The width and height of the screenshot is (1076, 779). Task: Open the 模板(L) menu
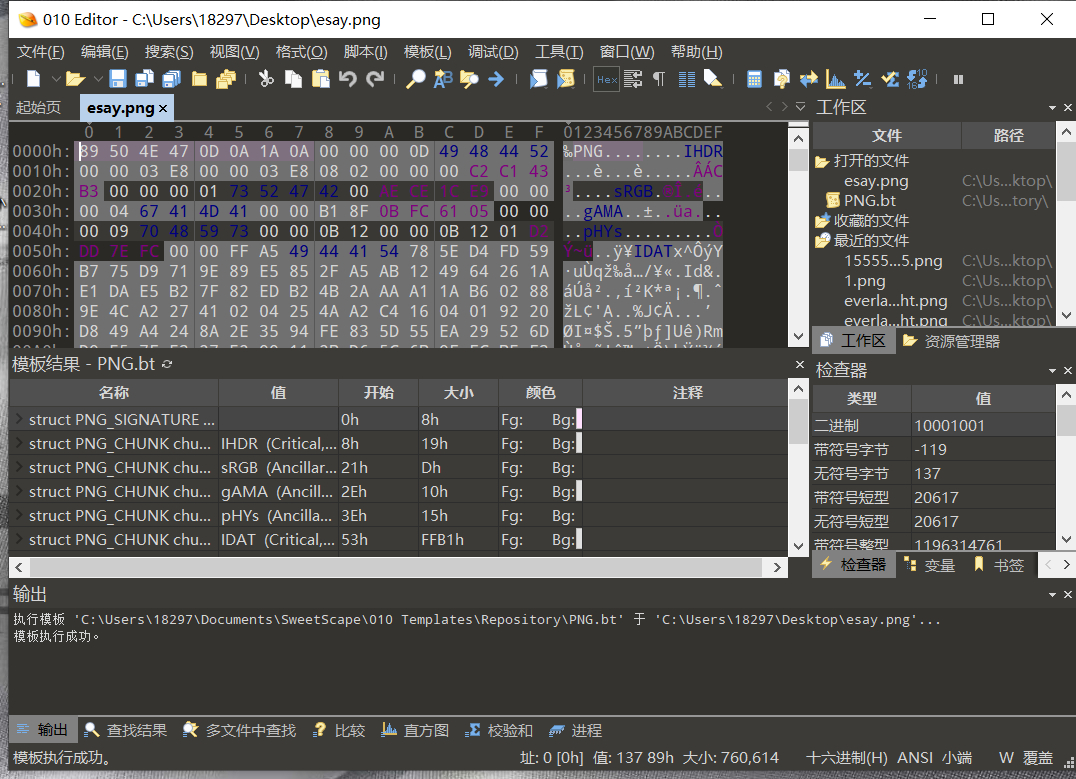(x=428, y=51)
